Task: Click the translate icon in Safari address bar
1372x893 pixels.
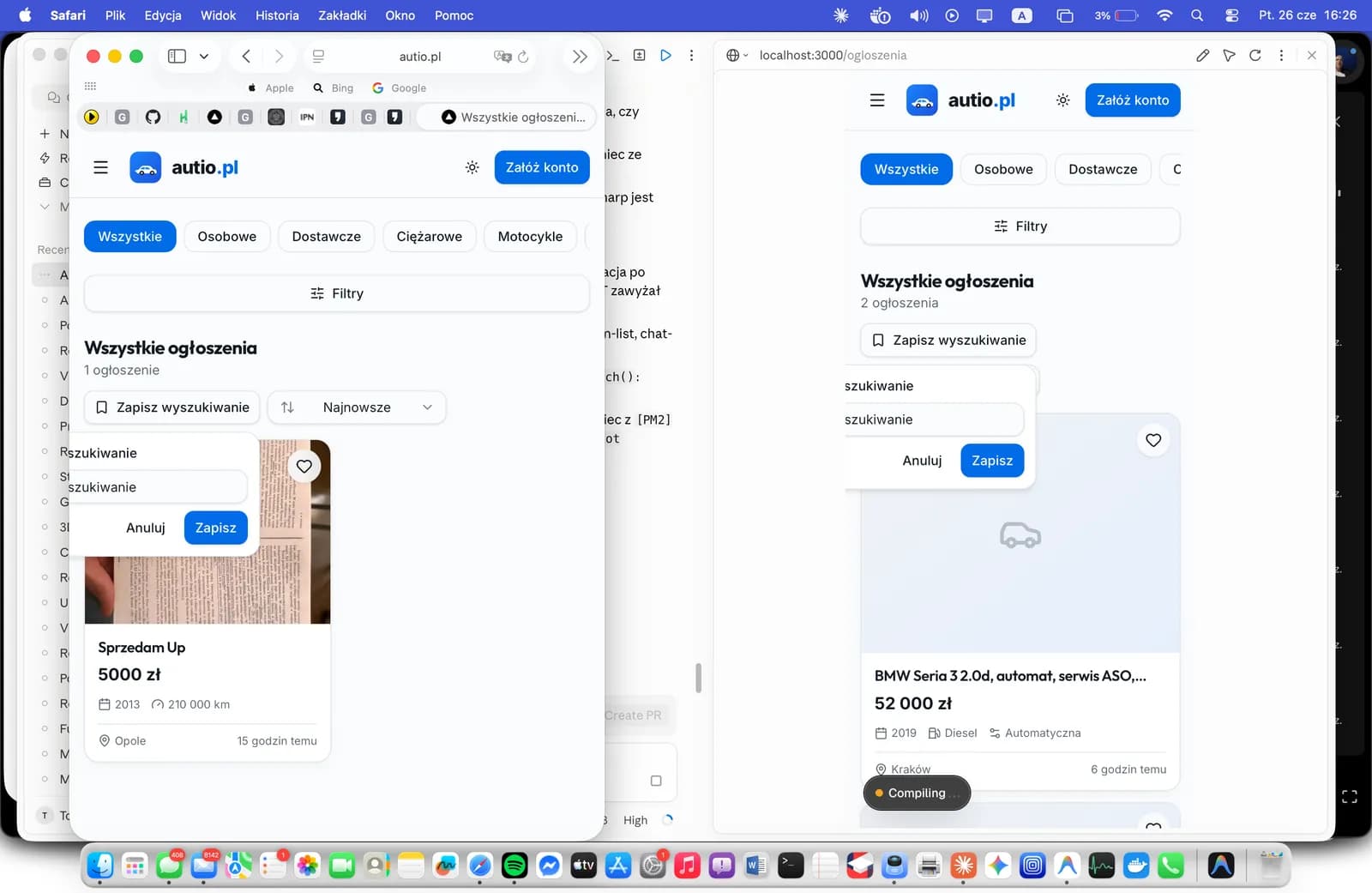Action: click(502, 56)
